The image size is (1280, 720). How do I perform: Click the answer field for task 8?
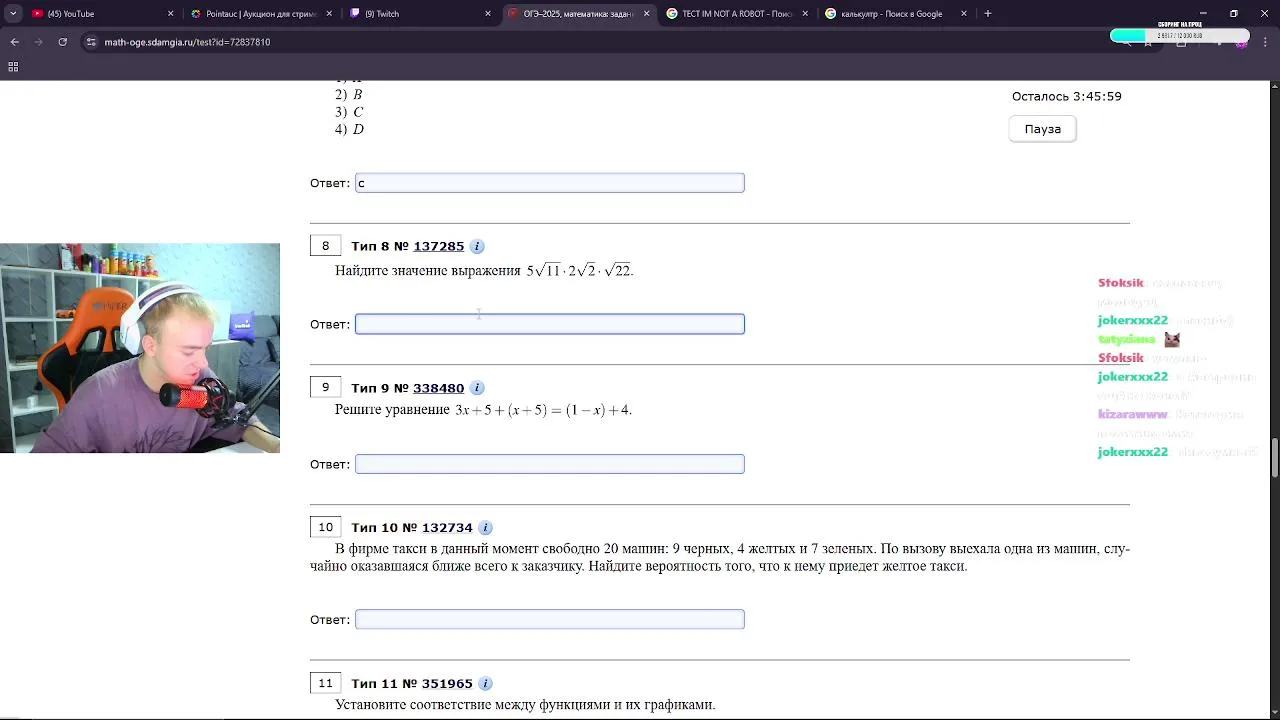tap(550, 324)
